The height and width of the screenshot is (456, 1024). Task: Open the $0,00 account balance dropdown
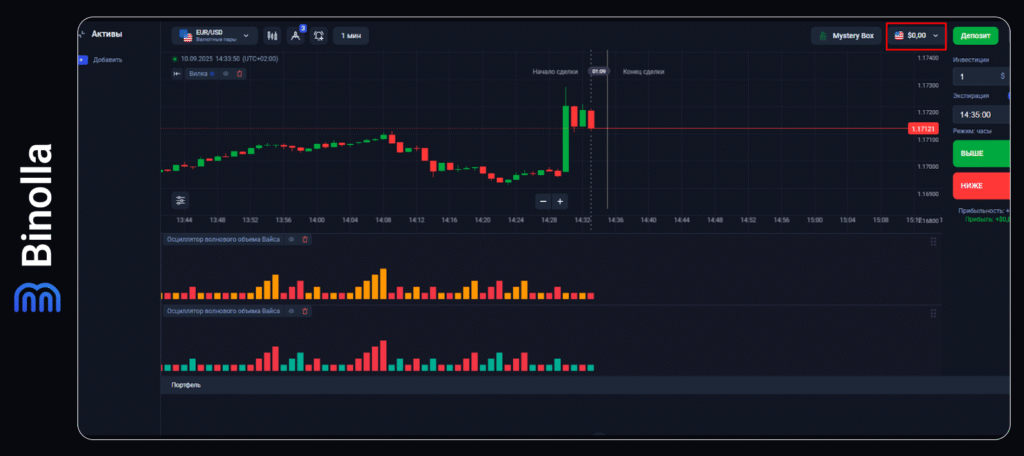point(916,36)
